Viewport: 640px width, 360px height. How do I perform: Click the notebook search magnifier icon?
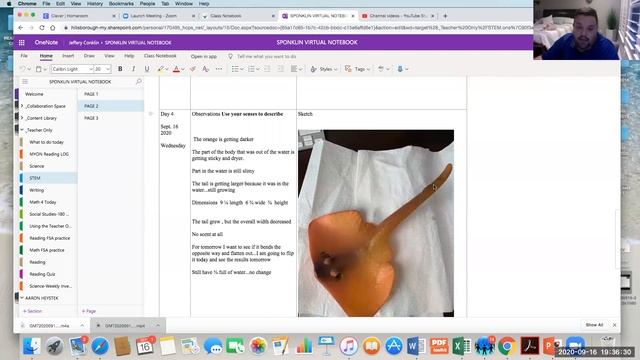(x=139, y=82)
